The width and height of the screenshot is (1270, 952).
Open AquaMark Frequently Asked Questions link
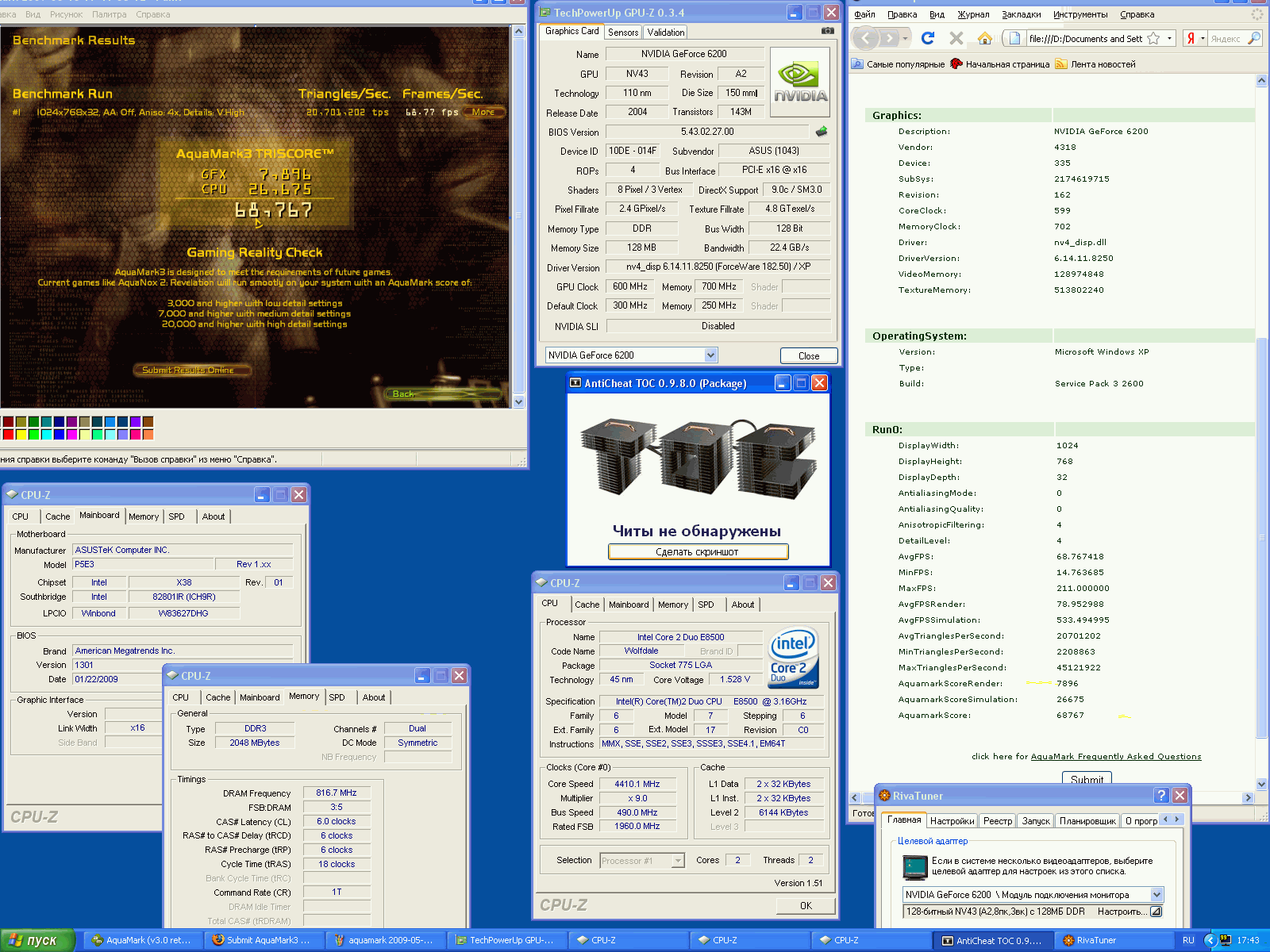(1115, 757)
